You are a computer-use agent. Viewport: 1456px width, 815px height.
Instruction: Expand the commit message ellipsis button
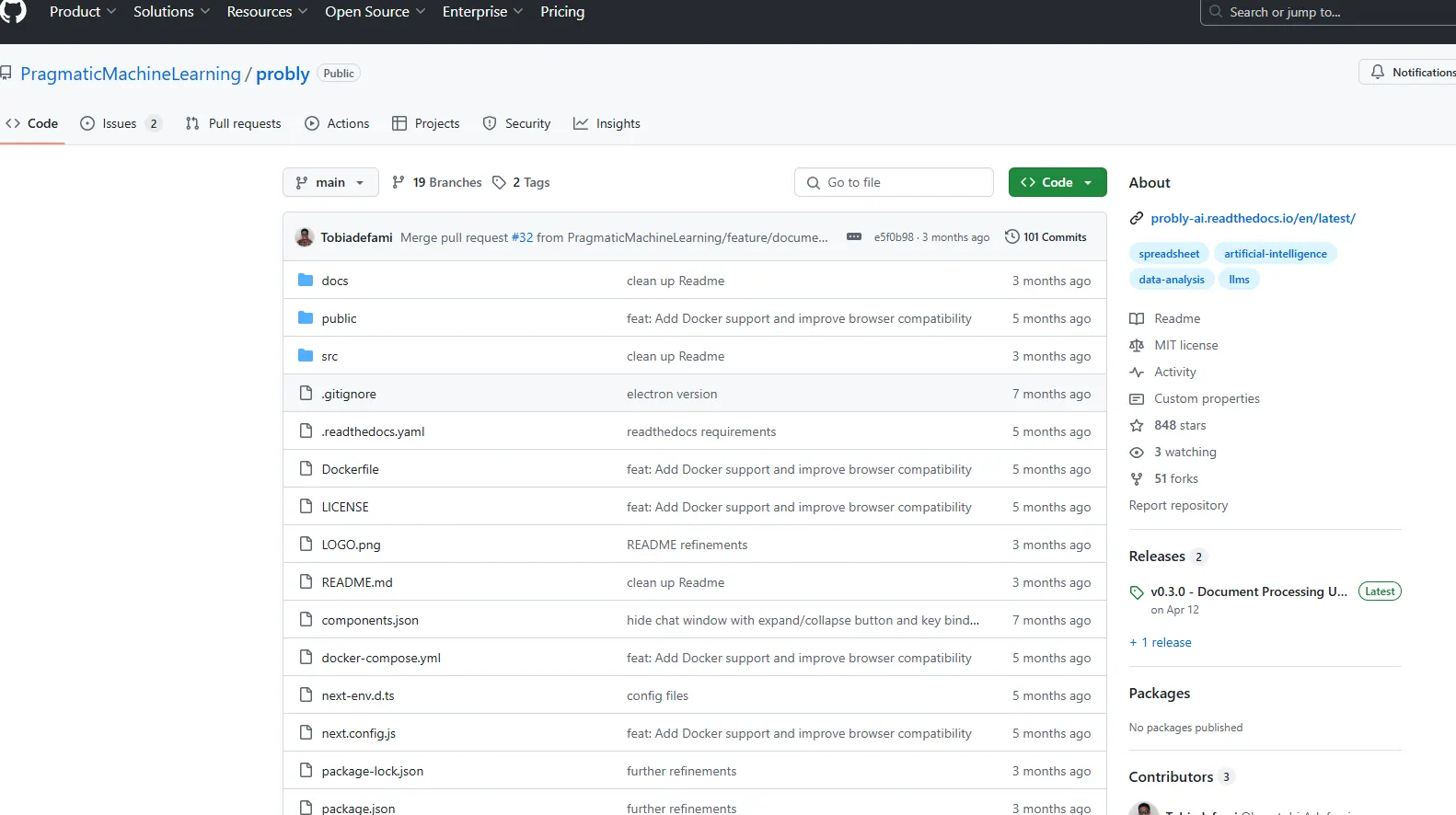click(854, 237)
